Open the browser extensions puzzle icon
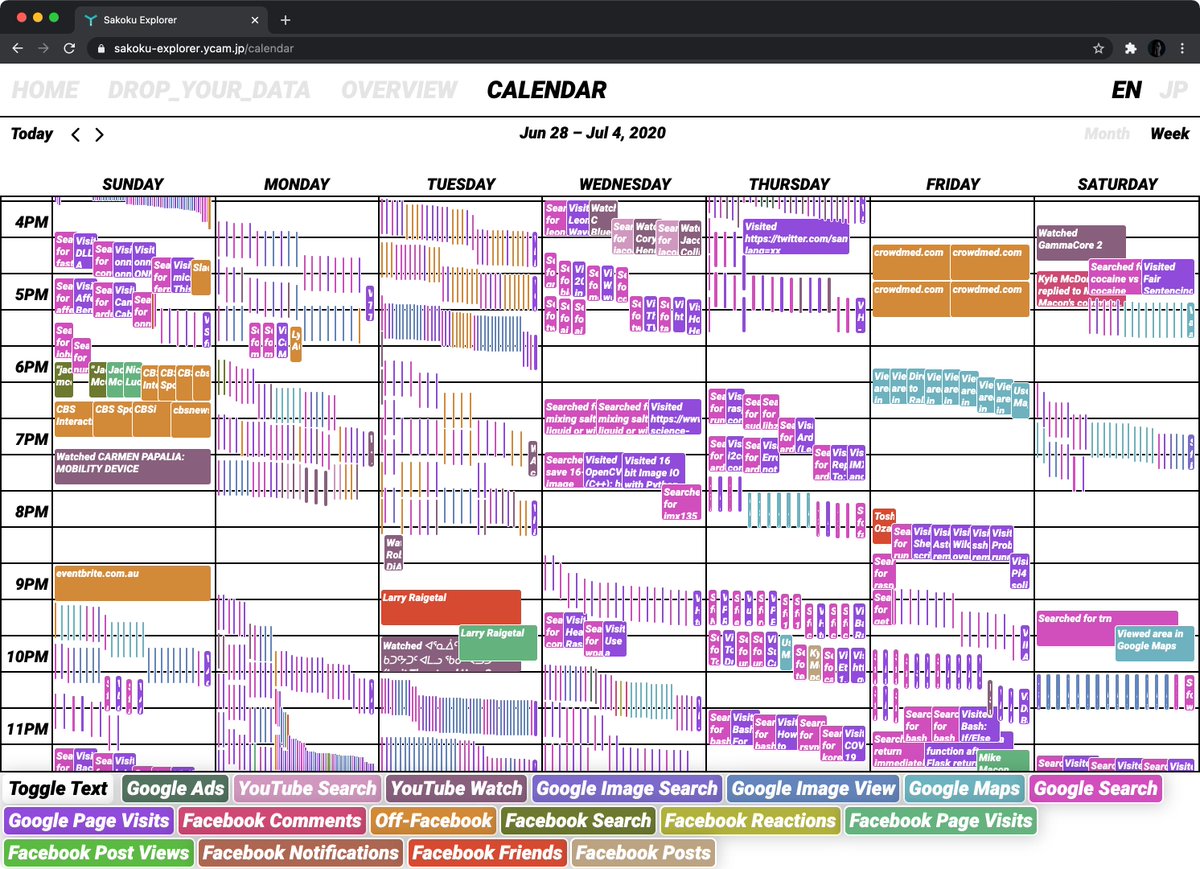The height and width of the screenshot is (869, 1200). coord(1131,48)
